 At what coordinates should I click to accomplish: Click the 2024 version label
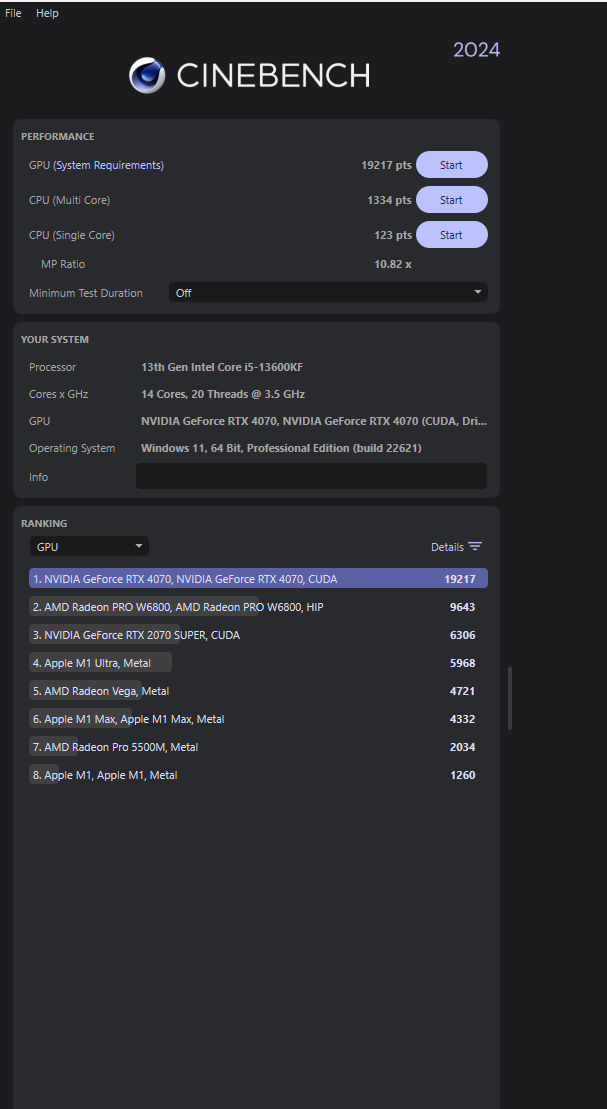tap(476, 50)
